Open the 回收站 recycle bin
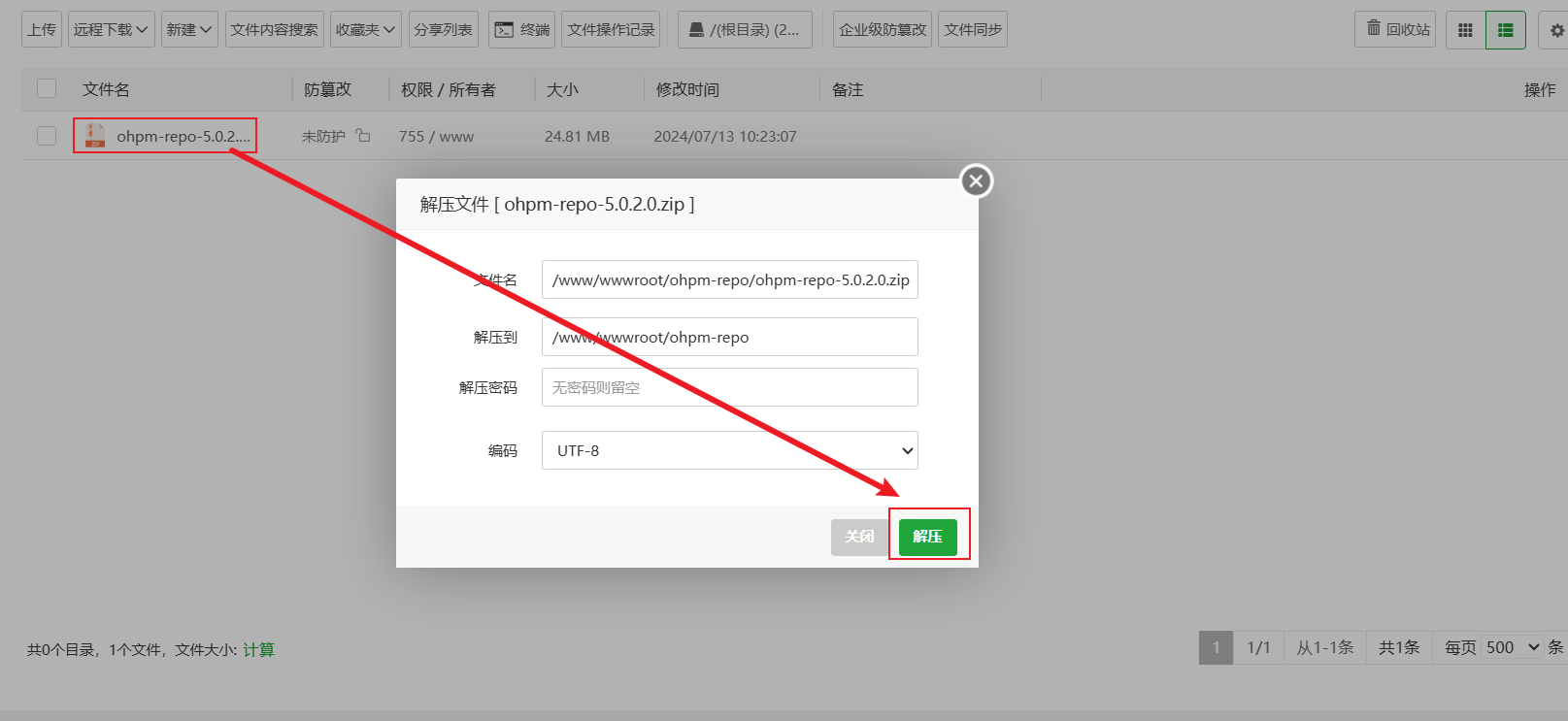Image resolution: width=1568 pixels, height=721 pixels. [1397, 29]
